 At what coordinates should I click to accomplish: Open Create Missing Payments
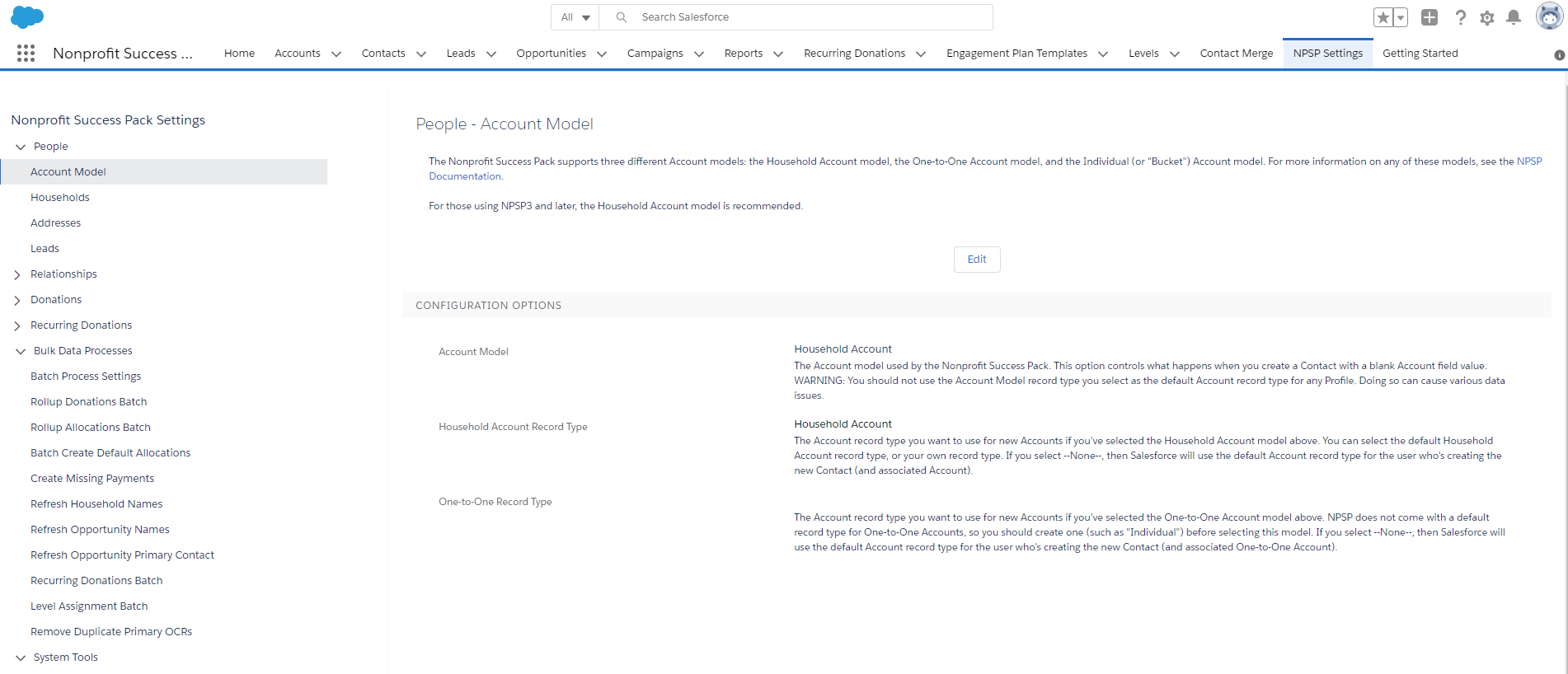coord(92,479)
